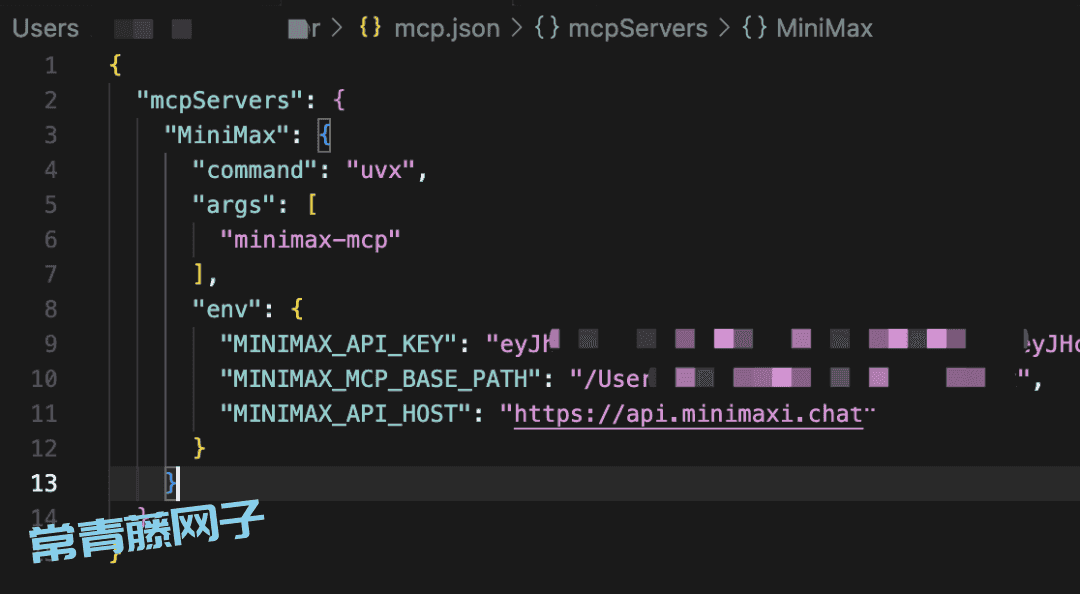This screenshot has height=594, width=1080.
Task: Click line number 9 in the gutter
Action: pyautogui.click(x=50, y=344)
